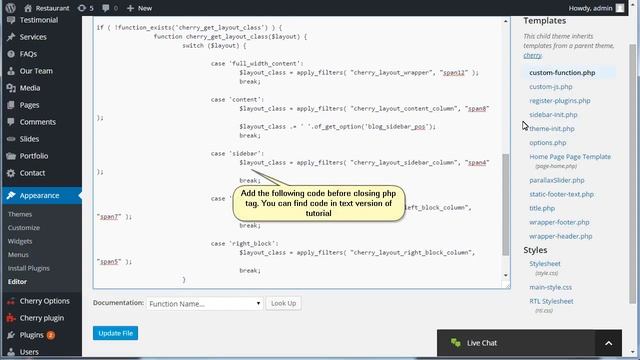Click the Comments bubble icon in sidebar
The width and height of the screenshot is (640, 360).
pyautogui.click(x=11, y=122)
